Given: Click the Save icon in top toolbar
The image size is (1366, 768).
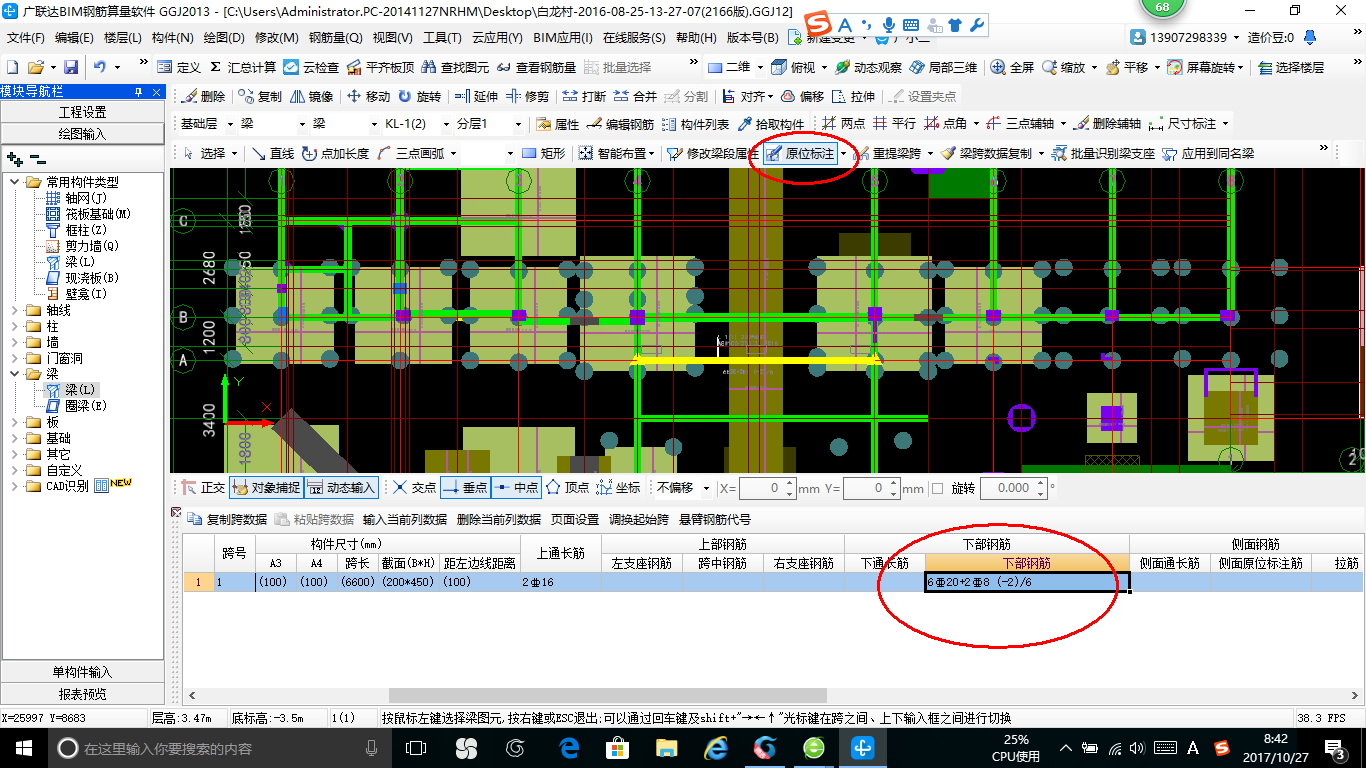Looking at the screenshot, I should (x=71, y=67).
